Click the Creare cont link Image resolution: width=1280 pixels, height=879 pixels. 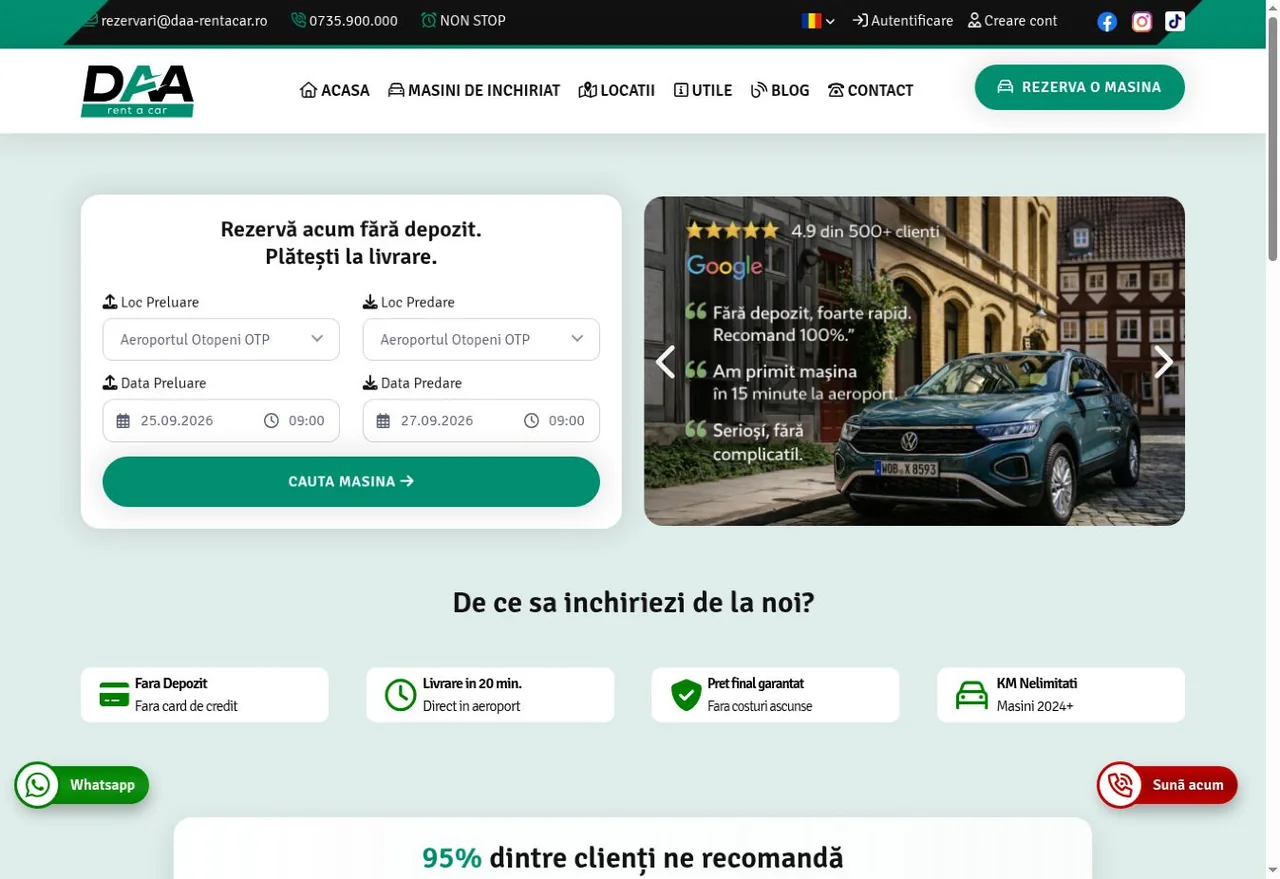[x=1013, y=21]
